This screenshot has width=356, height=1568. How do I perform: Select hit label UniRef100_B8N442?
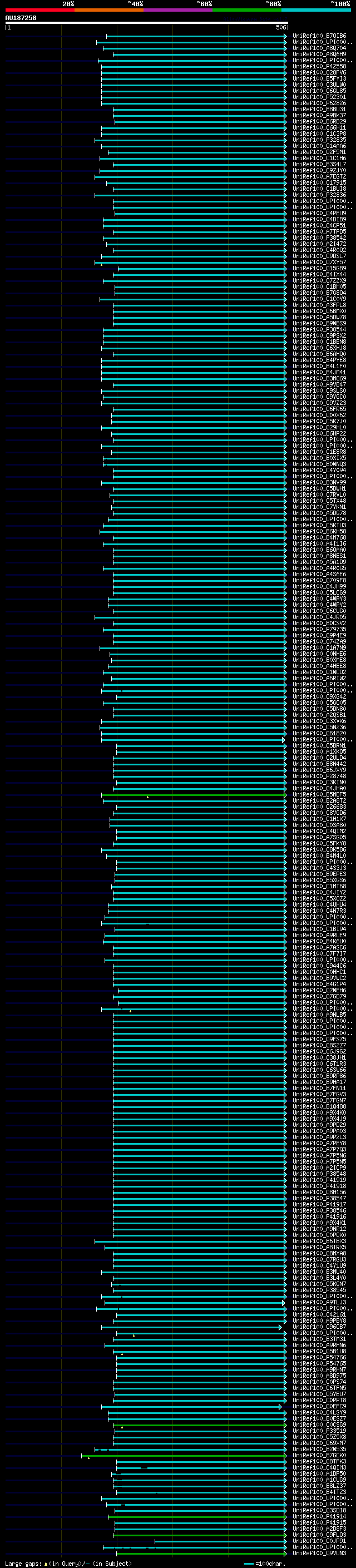coord(319,764)
